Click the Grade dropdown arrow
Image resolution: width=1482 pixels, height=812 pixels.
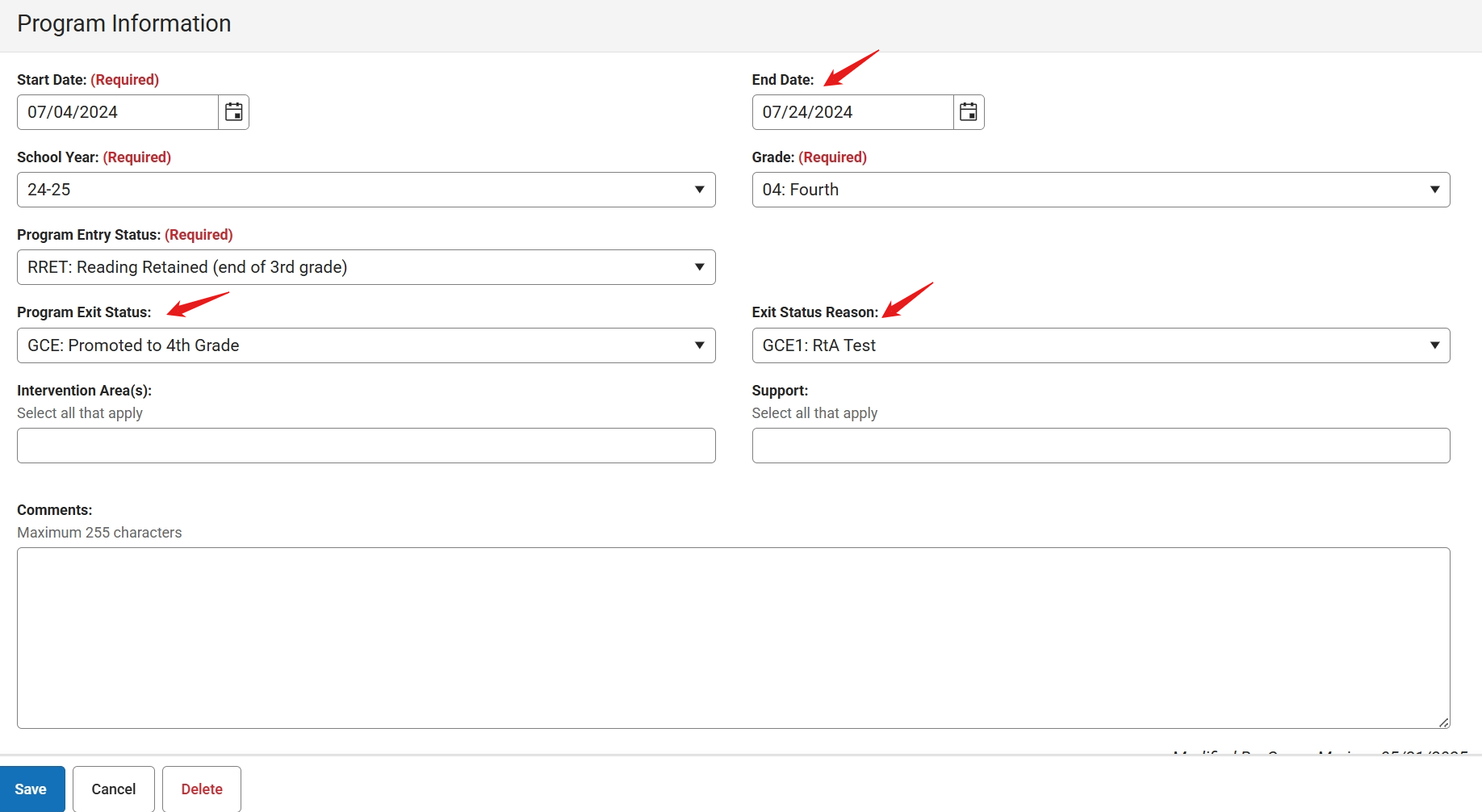1434,190
